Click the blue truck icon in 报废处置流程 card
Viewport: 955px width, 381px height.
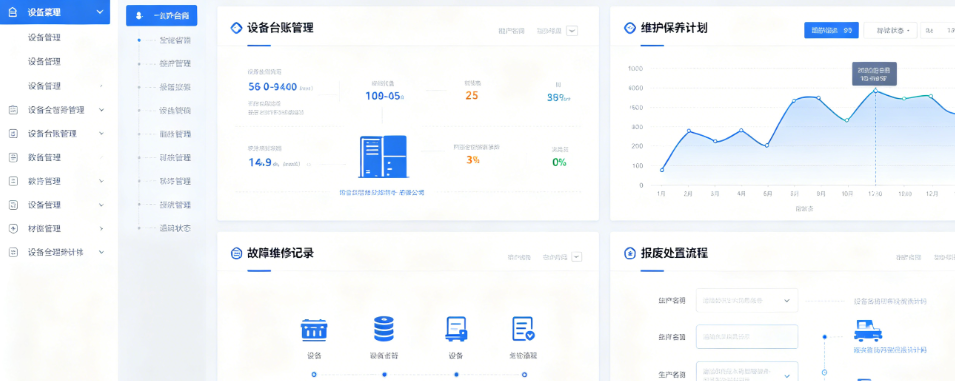(868, 330)
